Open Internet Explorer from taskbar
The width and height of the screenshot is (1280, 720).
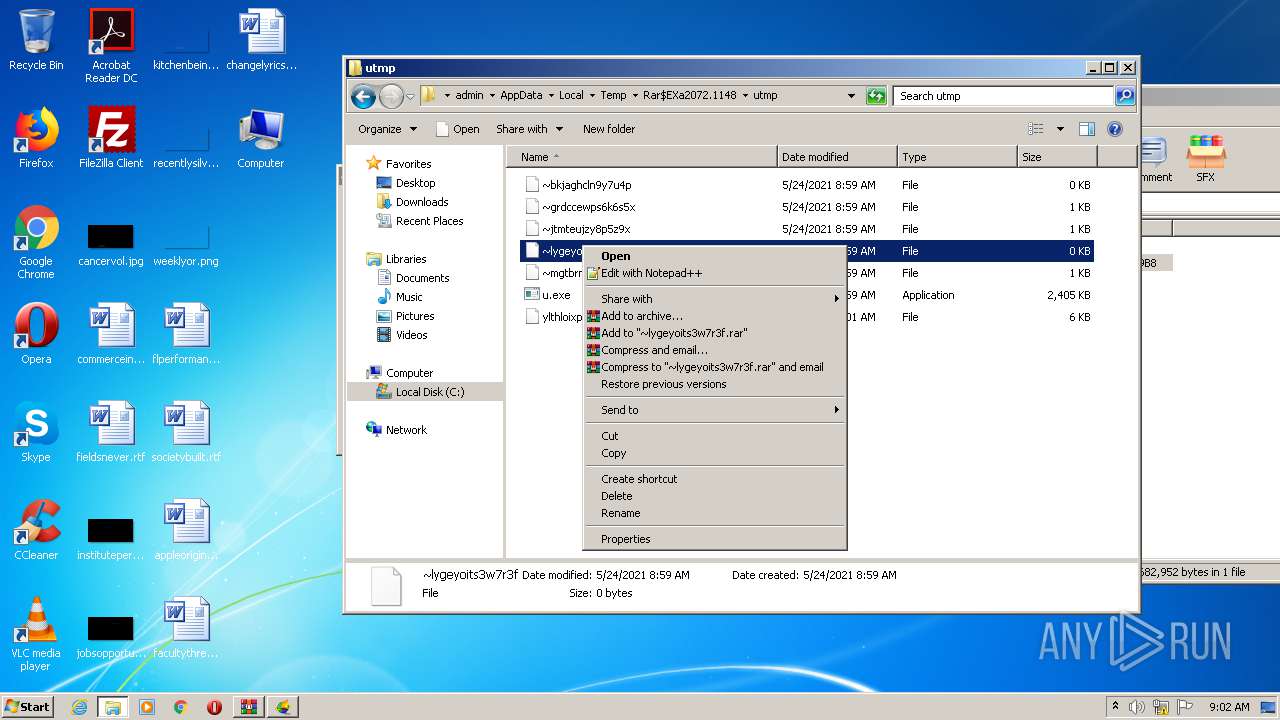pyautogui.click(x=79, y=707)
